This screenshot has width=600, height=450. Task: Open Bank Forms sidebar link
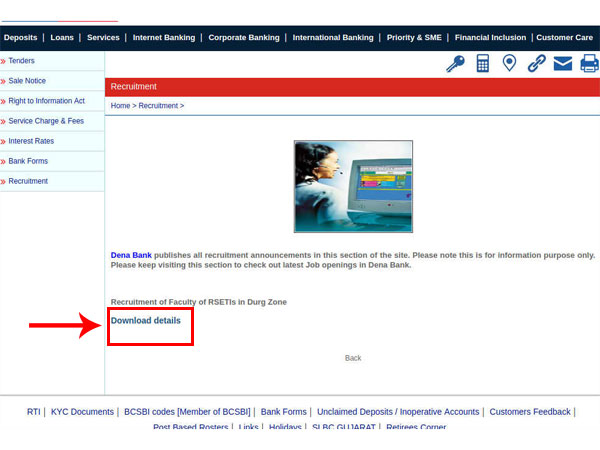point(28,161)
